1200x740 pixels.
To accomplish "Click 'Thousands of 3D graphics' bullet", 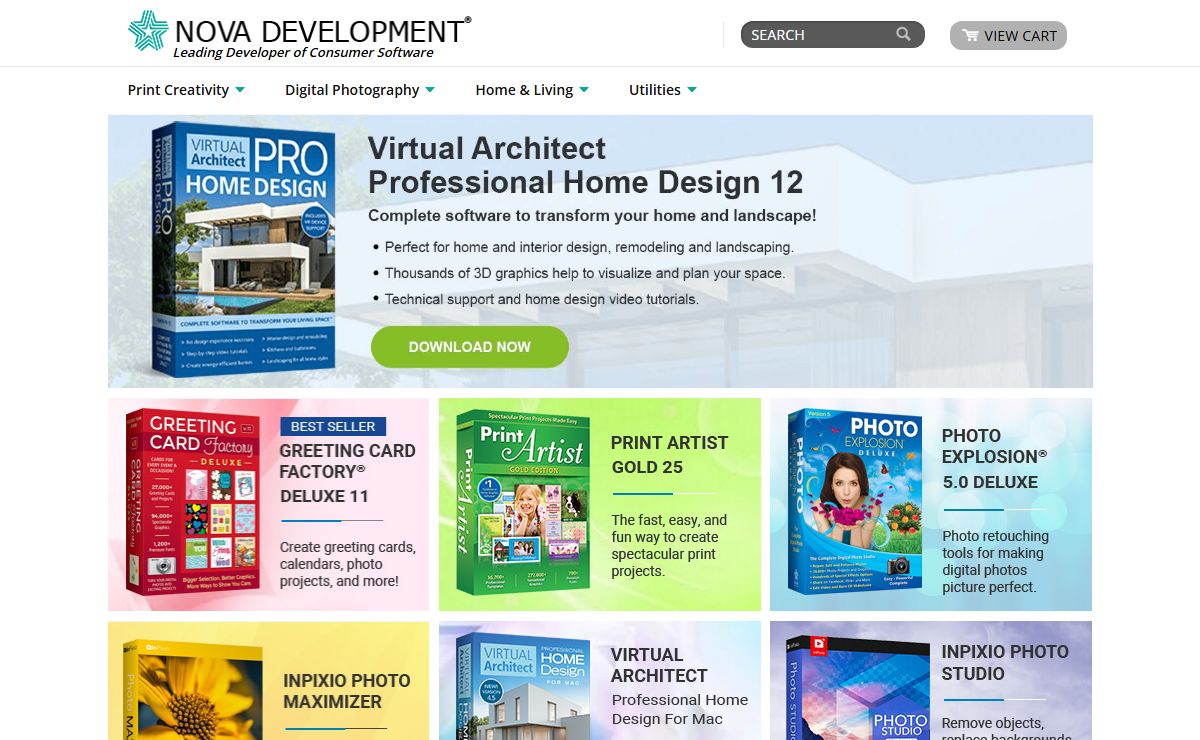I will (585, 273).
